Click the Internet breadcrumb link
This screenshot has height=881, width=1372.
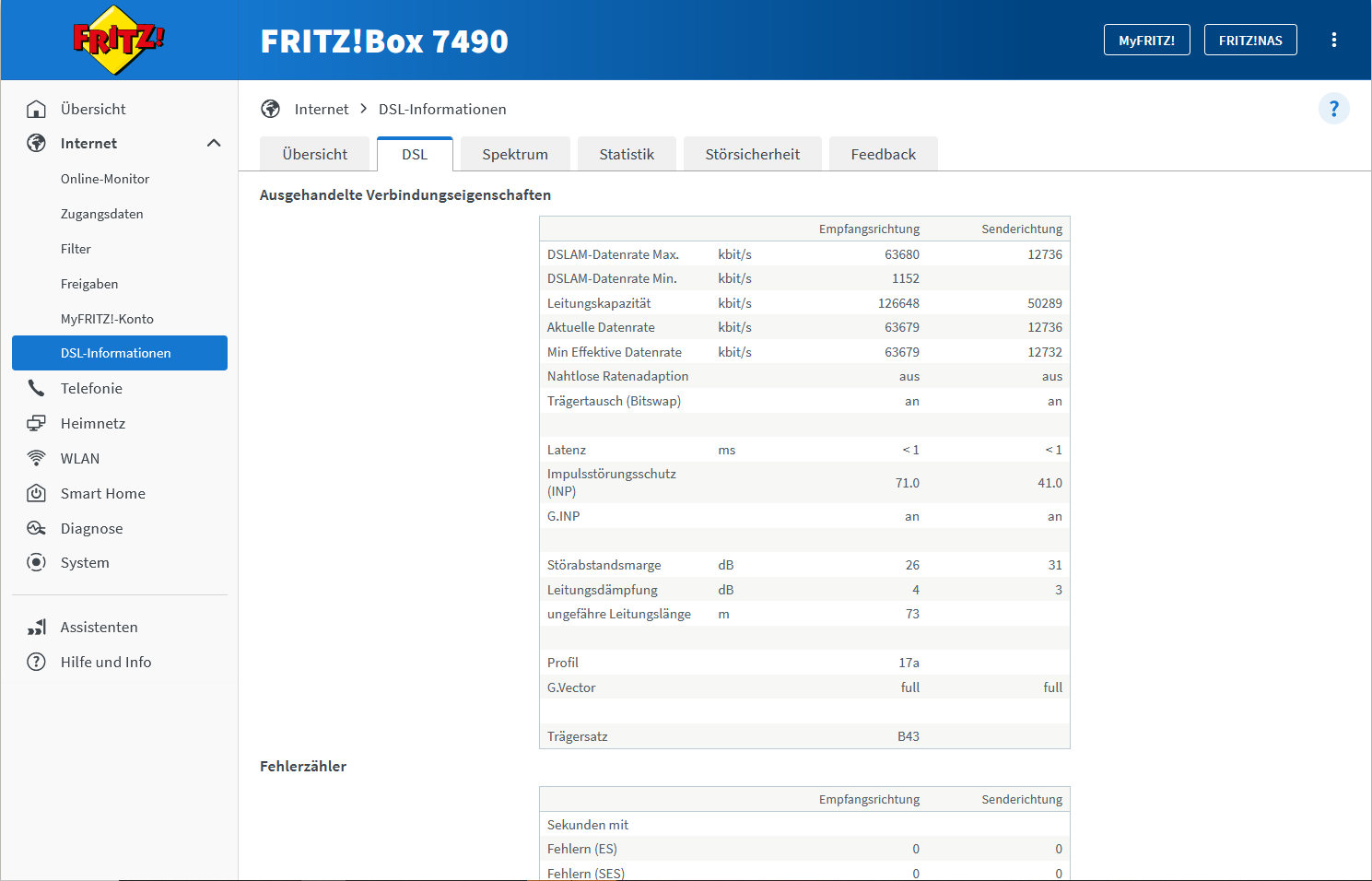pos(322,109)
